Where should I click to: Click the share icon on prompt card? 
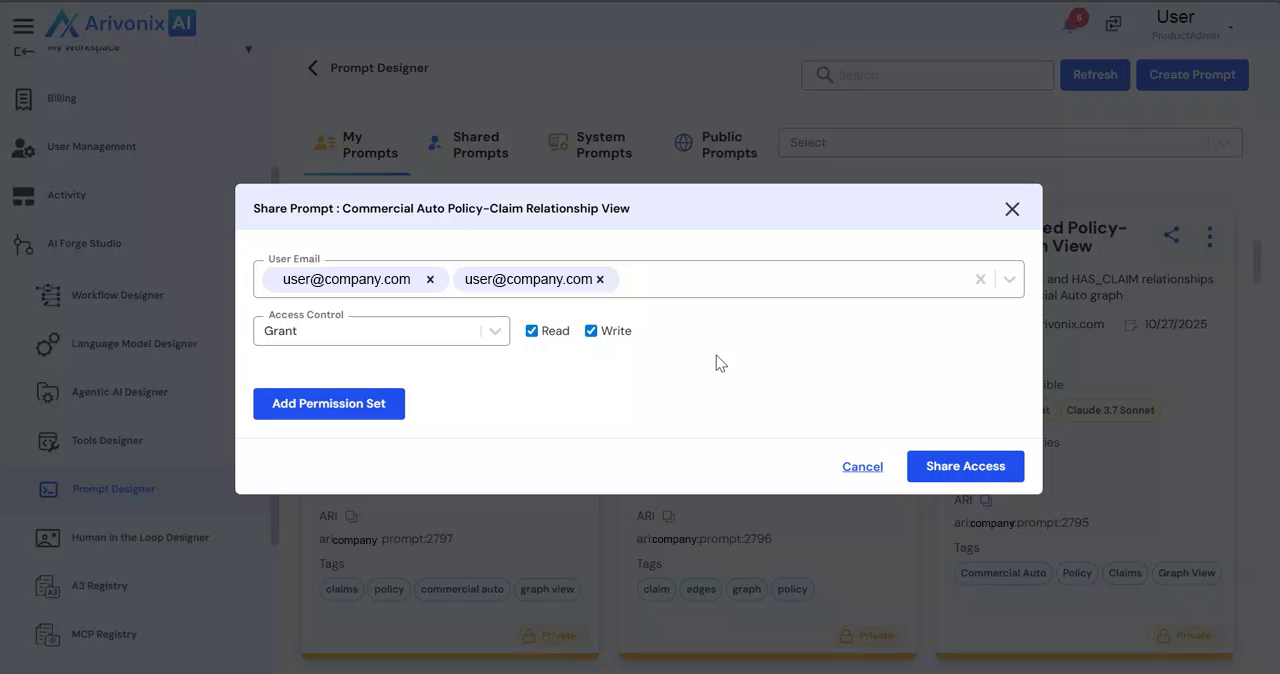click(1171, 235)
